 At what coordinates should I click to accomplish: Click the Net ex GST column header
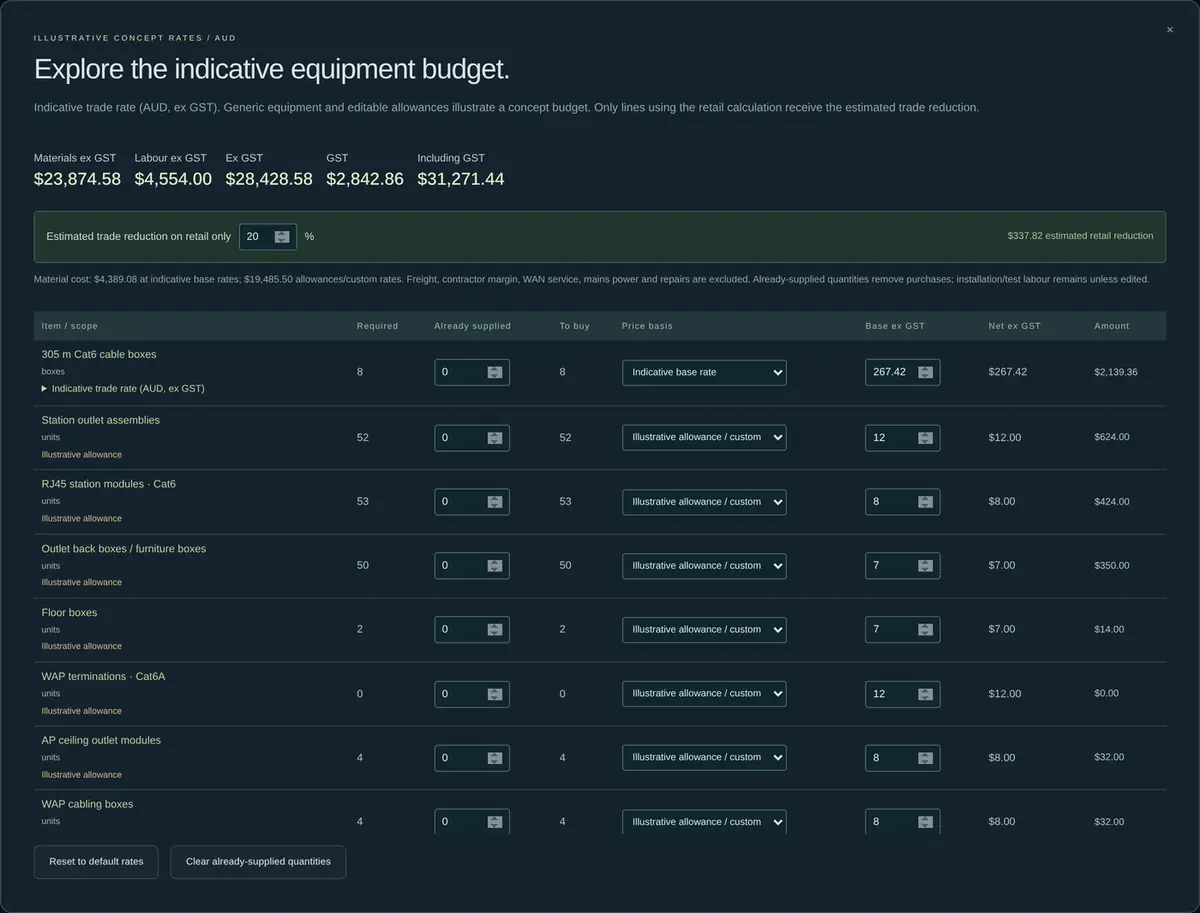click(x=1014, y=326)
